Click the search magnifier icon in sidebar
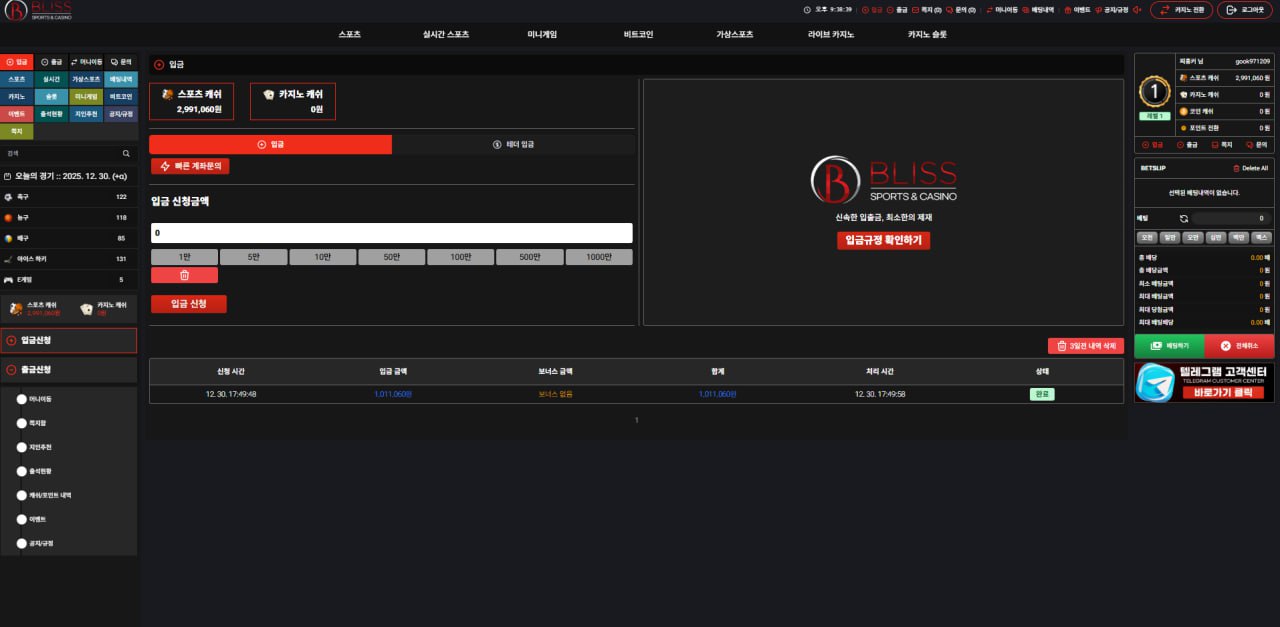The height and width of the screenshot is (627, 1280). [x=126, y=154]
